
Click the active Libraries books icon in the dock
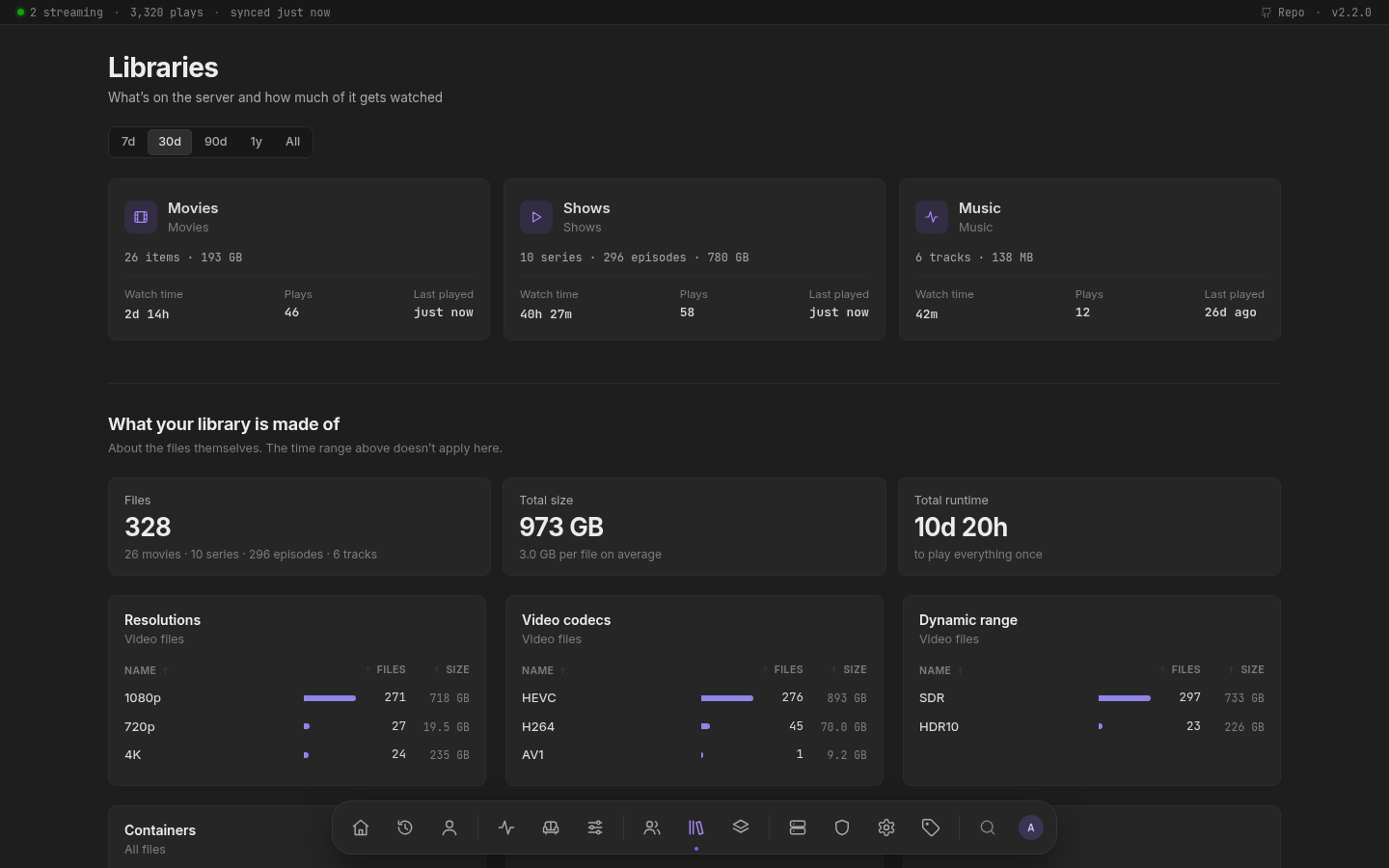click(x=696, y=827)
